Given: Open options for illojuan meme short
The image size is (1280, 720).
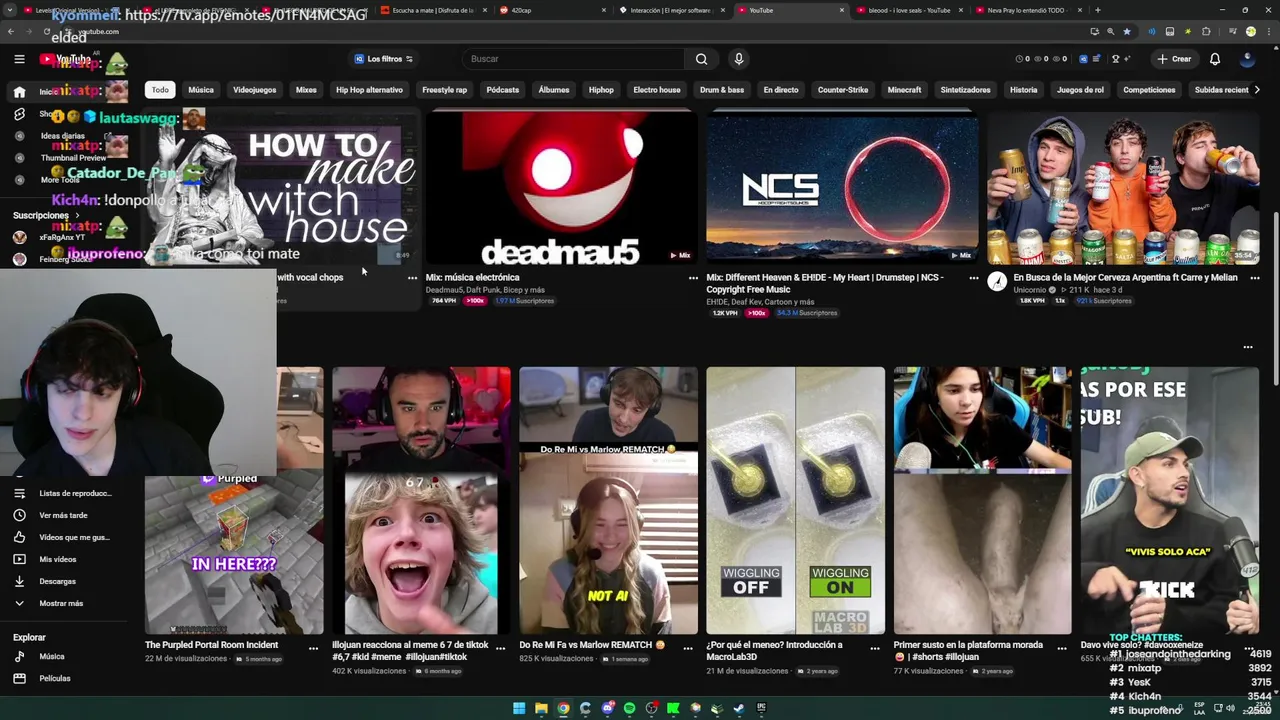Looking at the screenshot, I should 500,648.
